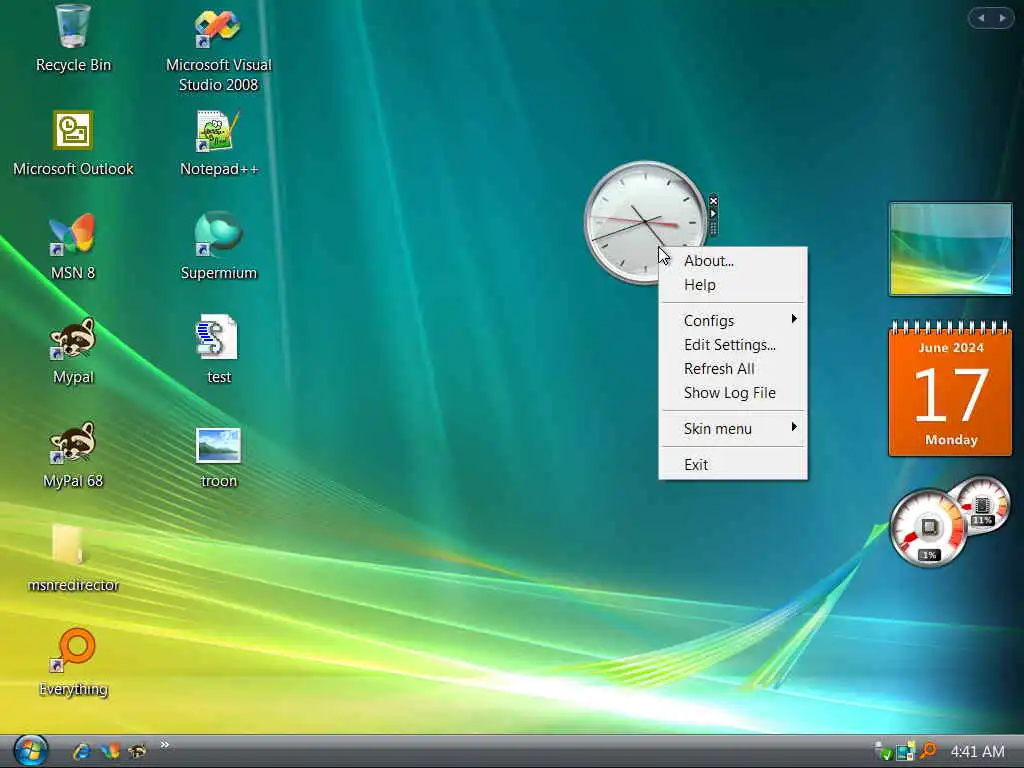1024x768 pixels.
Task: Click the analog clock face gadget
Action: click(x=645, y=222)
